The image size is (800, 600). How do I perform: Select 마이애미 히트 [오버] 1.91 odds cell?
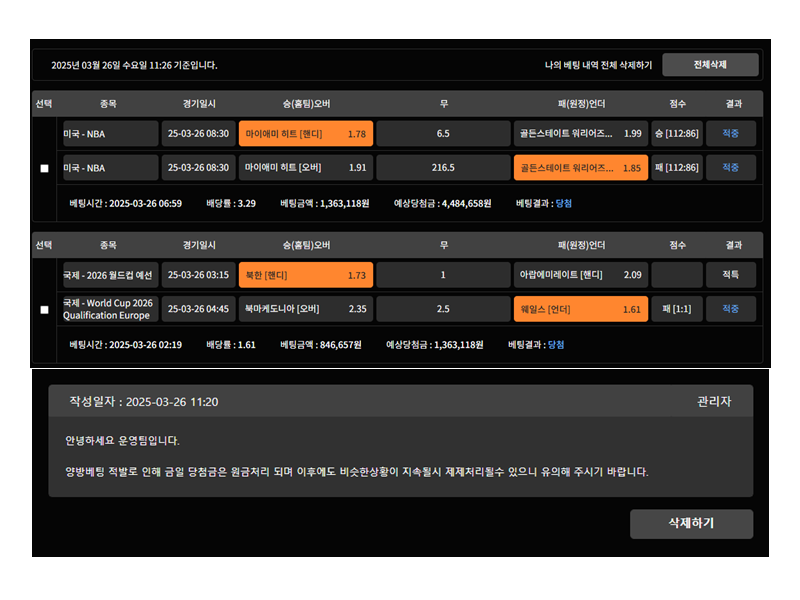[x=305, y=168]
